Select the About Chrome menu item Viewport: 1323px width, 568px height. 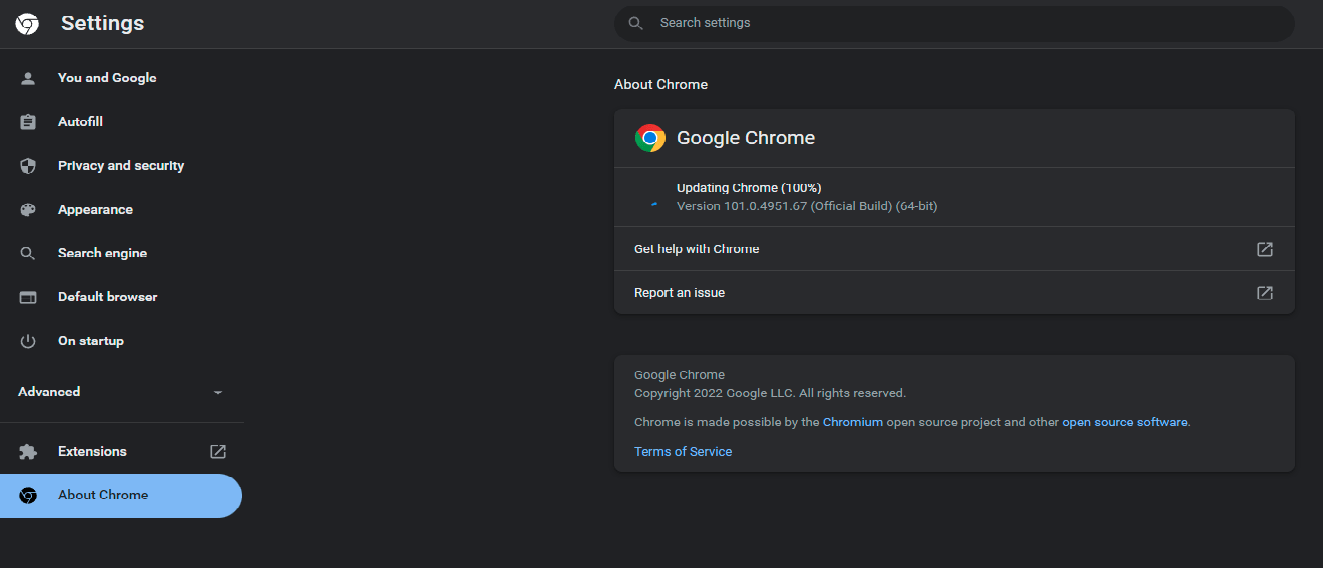click(103, 495)
